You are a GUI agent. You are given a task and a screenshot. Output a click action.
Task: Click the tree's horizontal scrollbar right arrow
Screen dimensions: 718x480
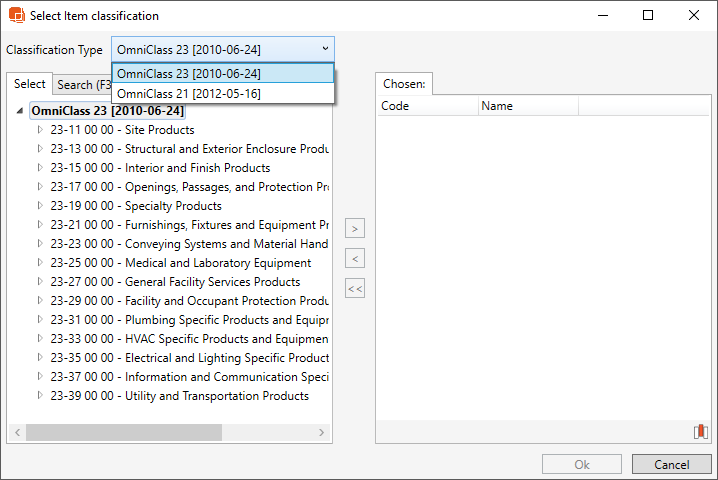point(322,433)
